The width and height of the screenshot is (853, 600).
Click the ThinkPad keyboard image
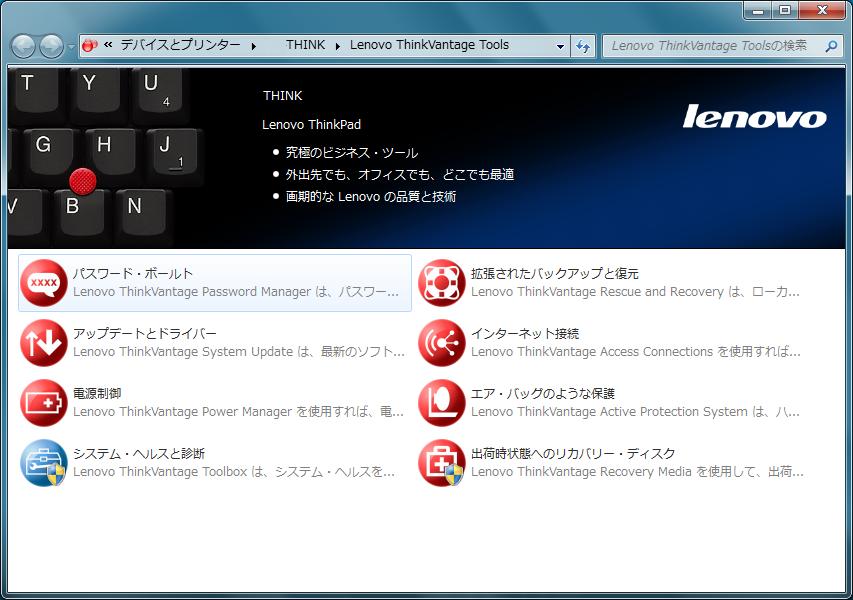106,158
